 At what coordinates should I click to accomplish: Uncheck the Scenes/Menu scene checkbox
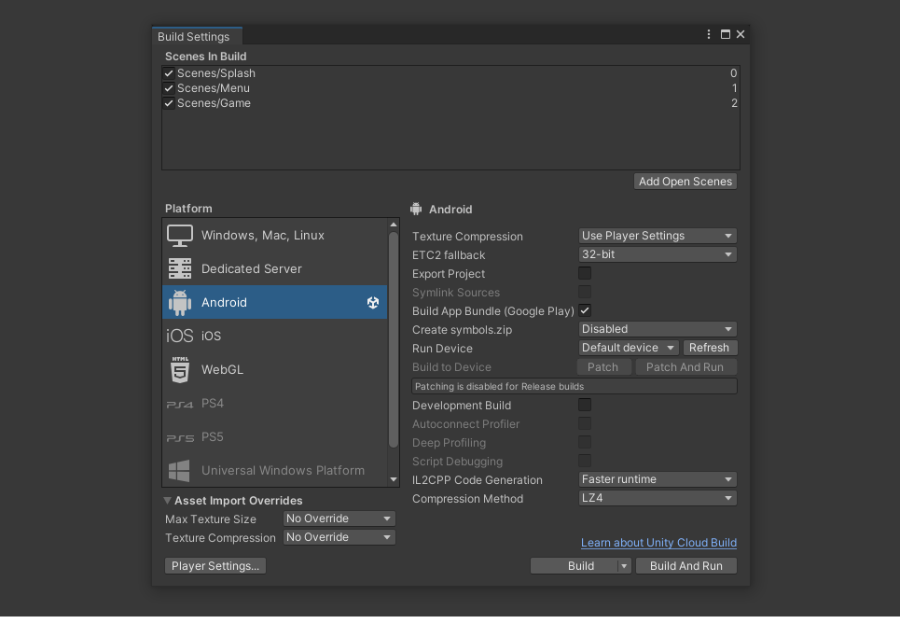click(168, 88)
